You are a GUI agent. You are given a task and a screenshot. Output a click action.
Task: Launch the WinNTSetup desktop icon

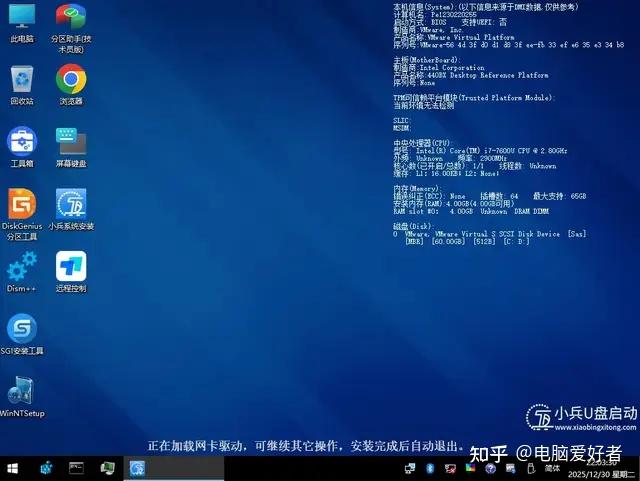click(22, 397)
